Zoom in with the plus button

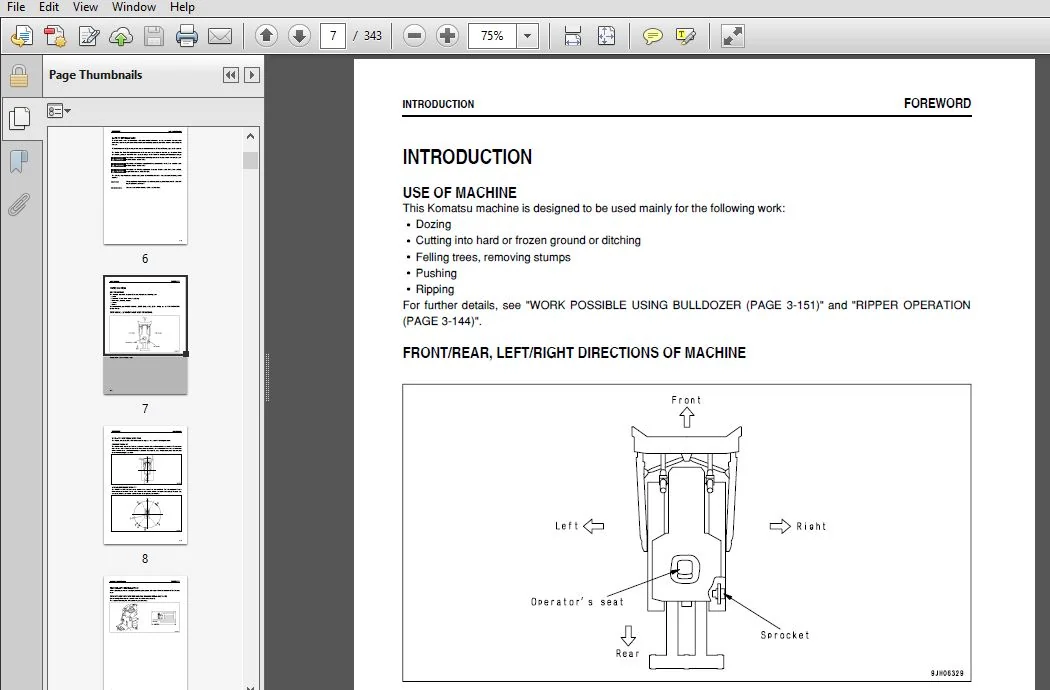pos(447,36)
